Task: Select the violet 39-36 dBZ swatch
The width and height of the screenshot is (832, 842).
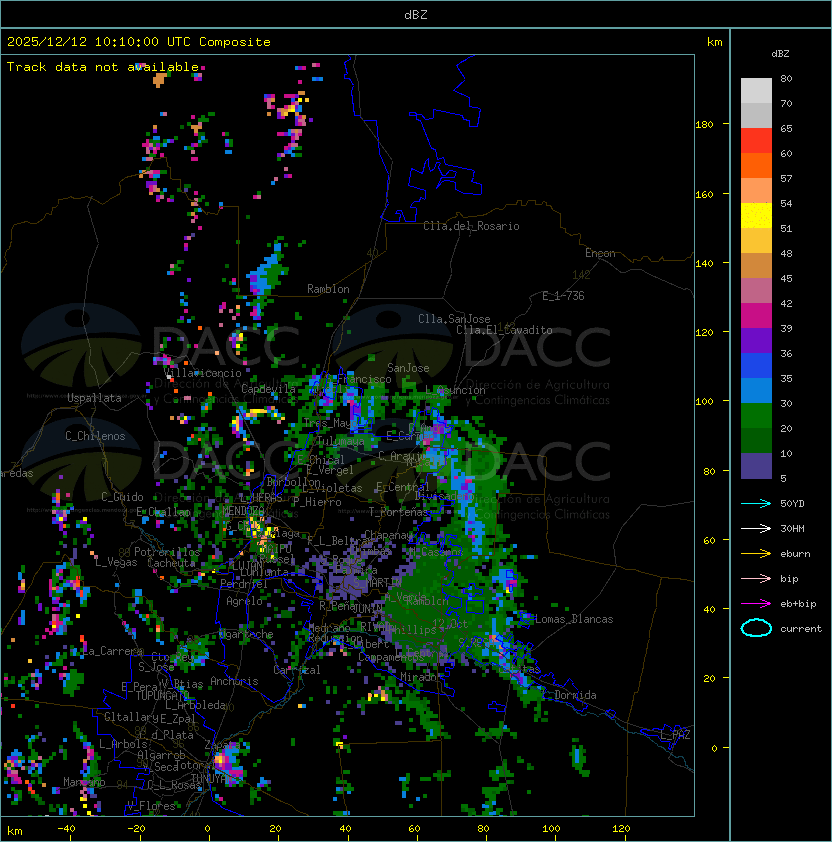Action: click(756, 340)
